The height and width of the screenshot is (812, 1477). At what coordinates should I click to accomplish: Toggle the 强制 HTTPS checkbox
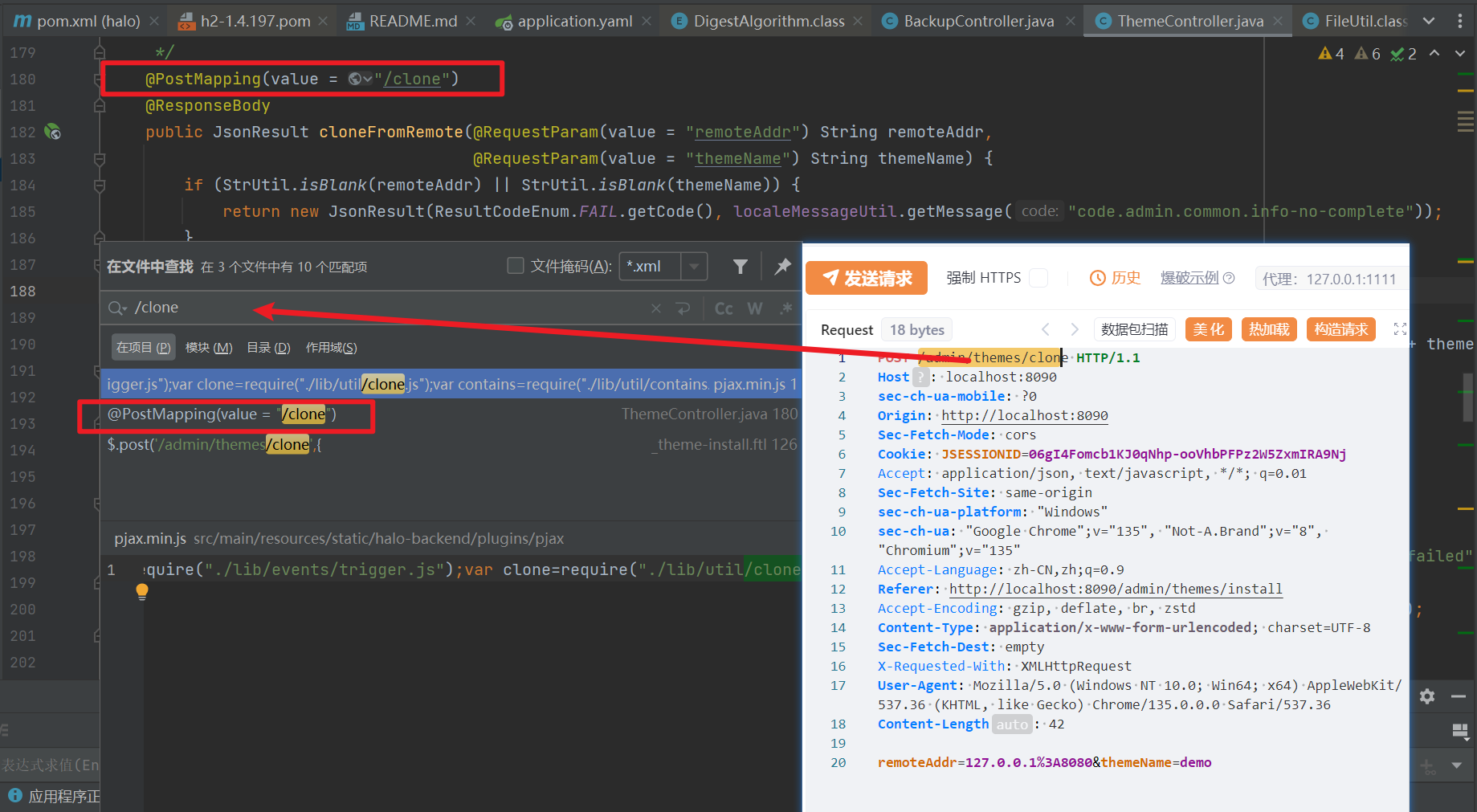[1038, 278]
